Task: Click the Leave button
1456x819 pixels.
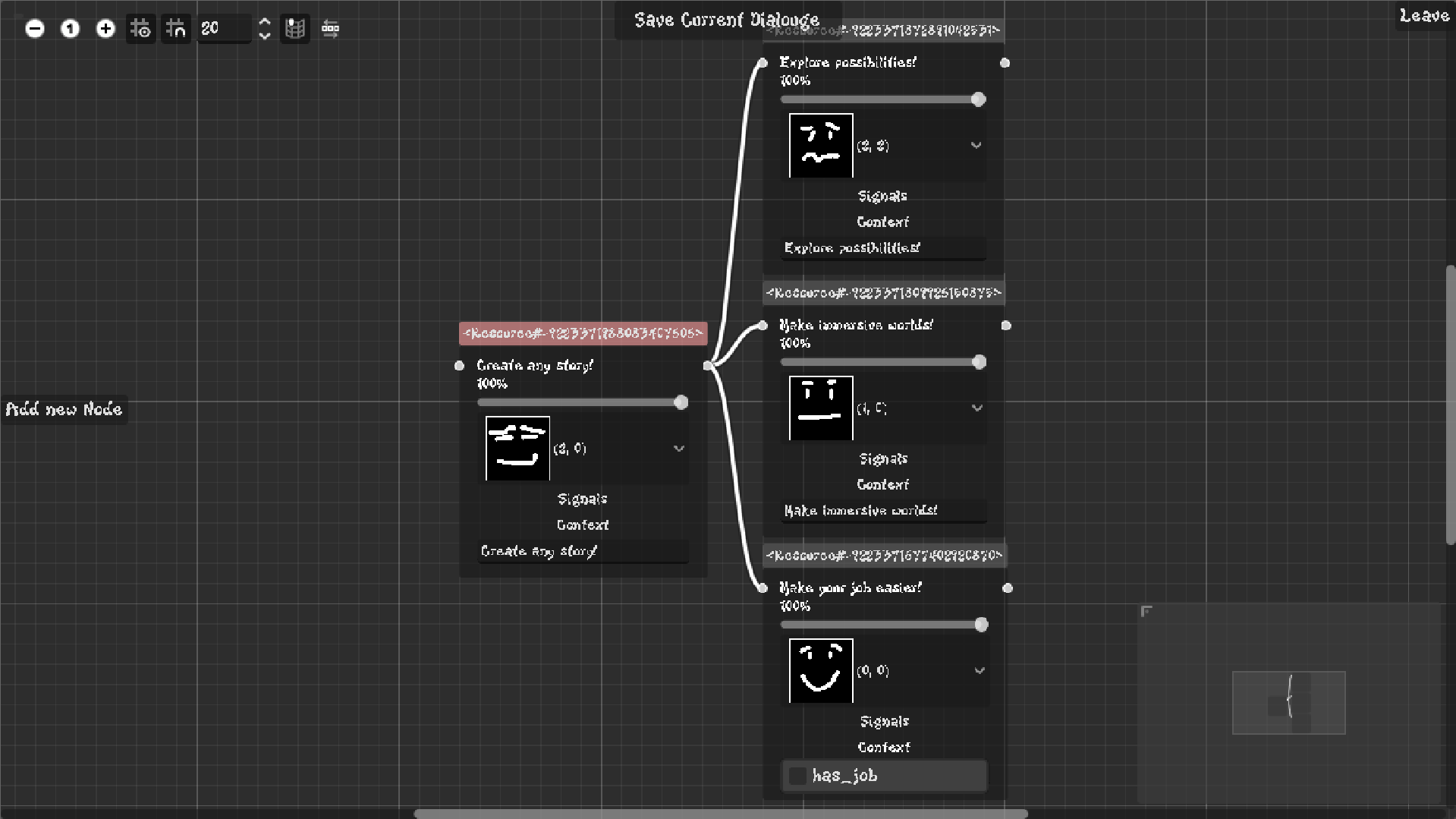Action: click(1423, 15)
